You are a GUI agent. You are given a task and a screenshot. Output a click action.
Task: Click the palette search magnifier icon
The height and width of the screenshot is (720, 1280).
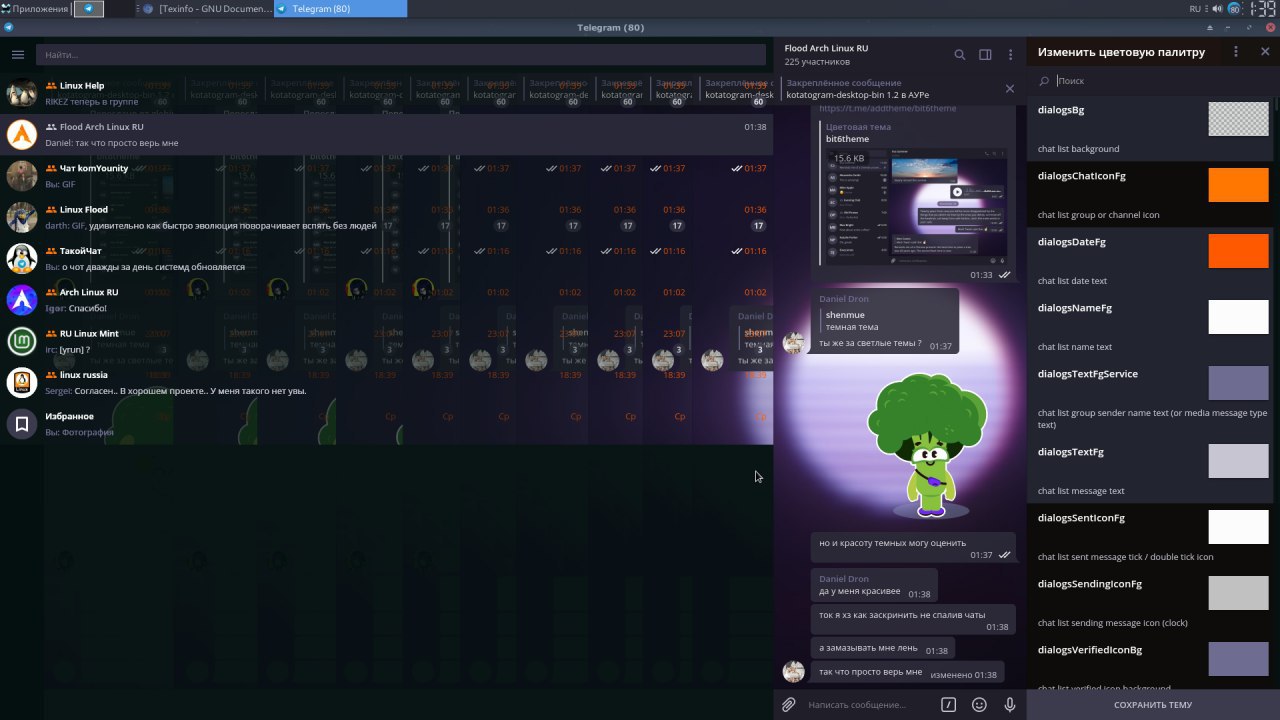point(1045,80)
